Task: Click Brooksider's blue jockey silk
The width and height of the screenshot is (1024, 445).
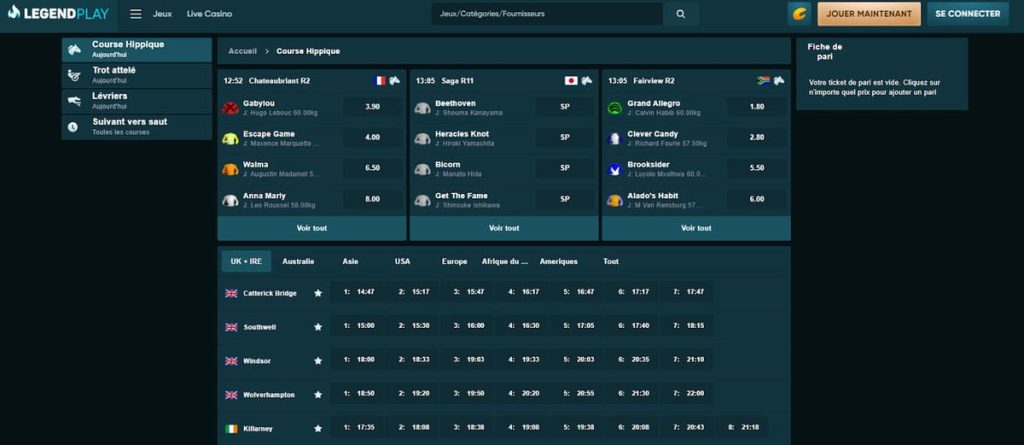Action: pos(615,169)
